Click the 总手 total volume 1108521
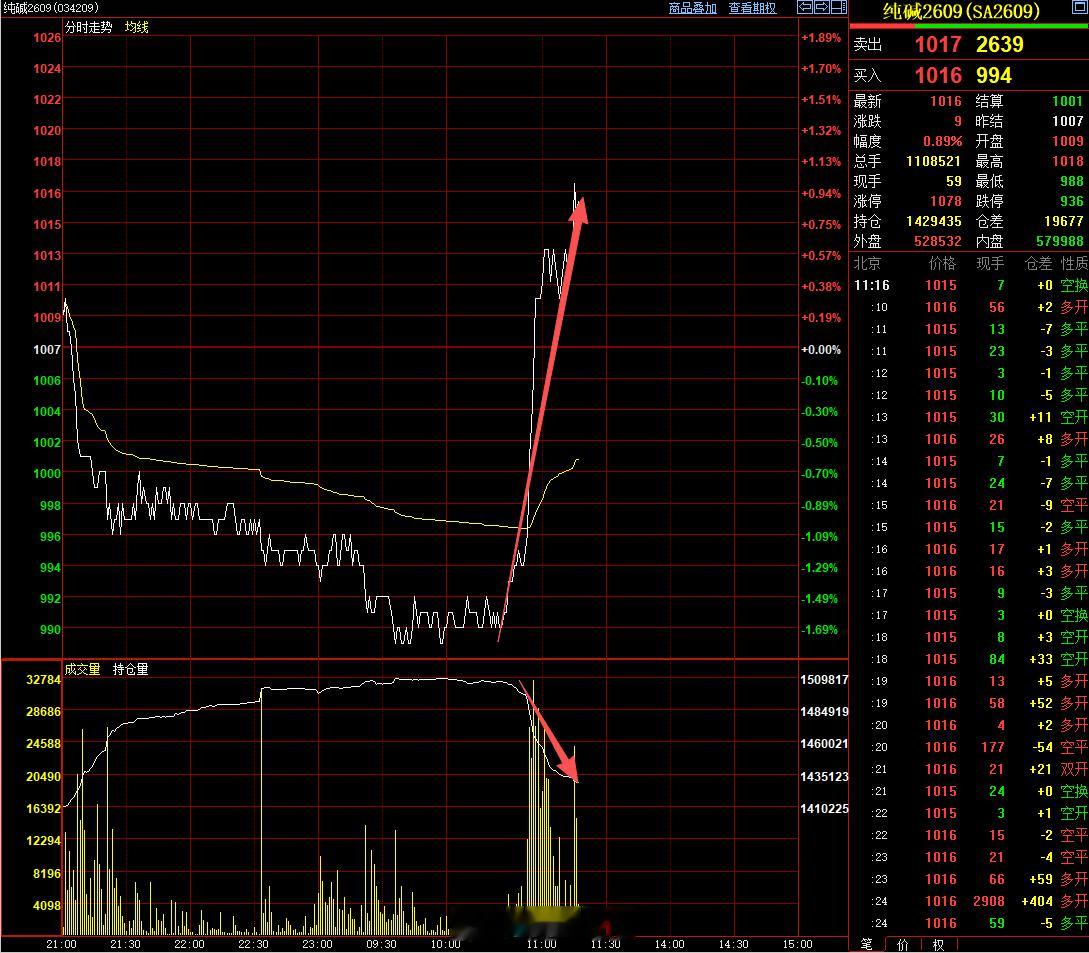The image size is (1089, 953). 933,161
